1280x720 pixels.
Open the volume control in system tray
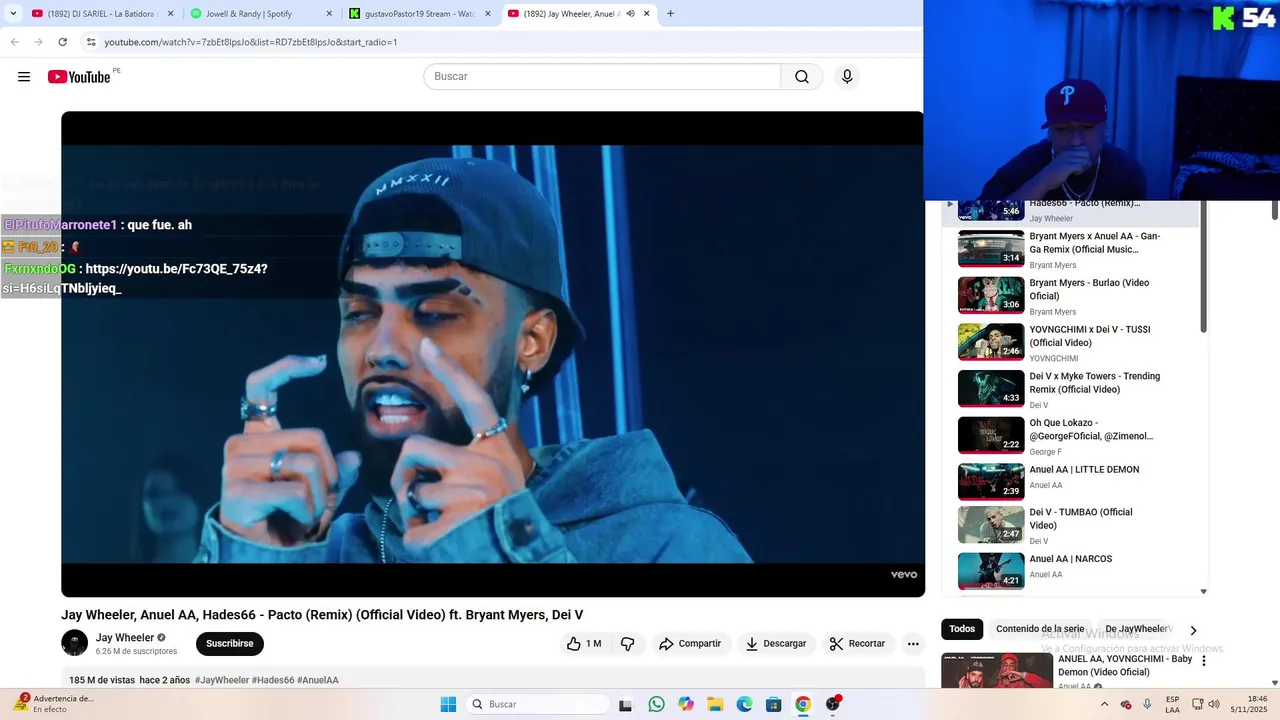pos(1214,704)
